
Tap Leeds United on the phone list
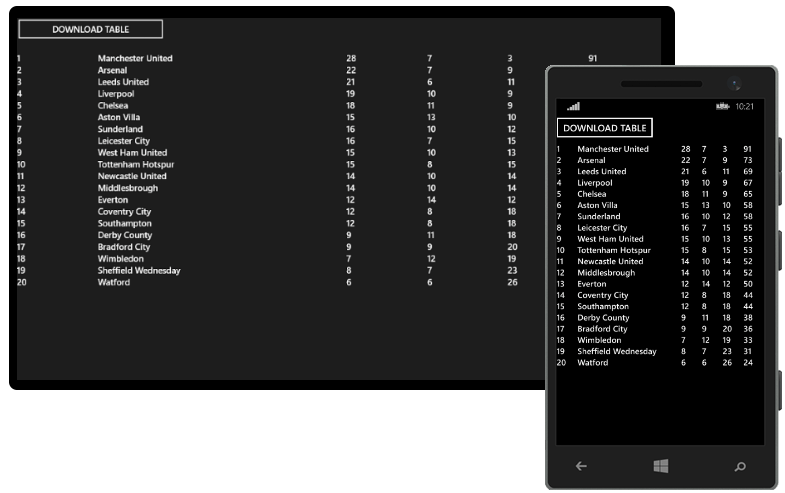602,171
